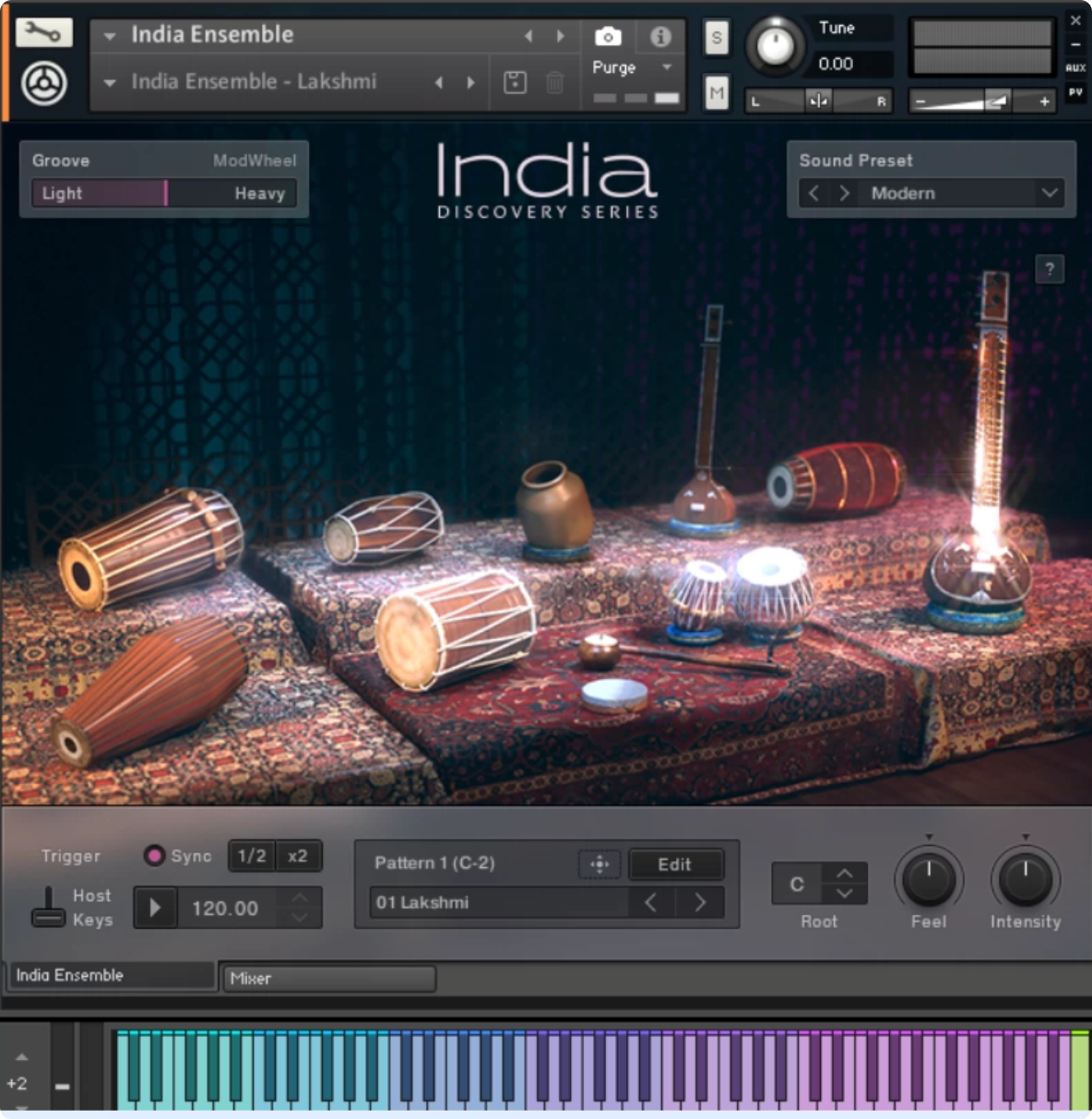Go to next pattern after Lakshmi

(x=700, y=902)
